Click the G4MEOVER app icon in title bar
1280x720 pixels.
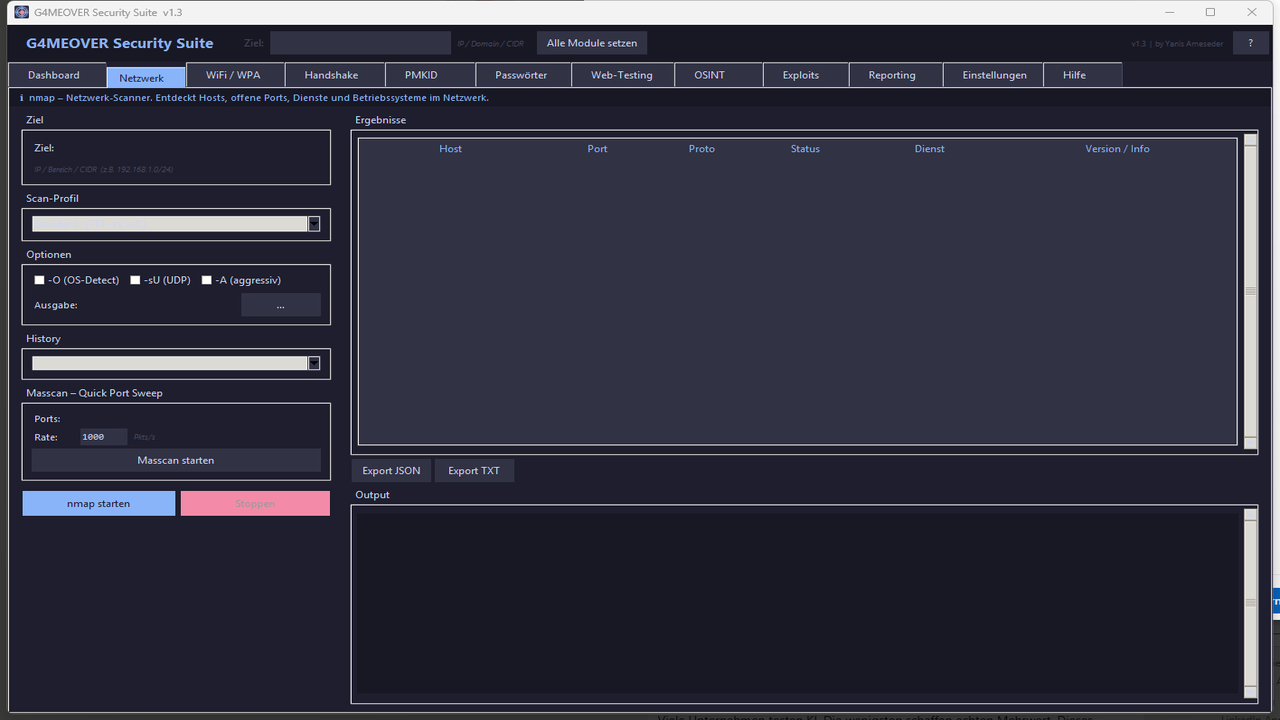21,12
